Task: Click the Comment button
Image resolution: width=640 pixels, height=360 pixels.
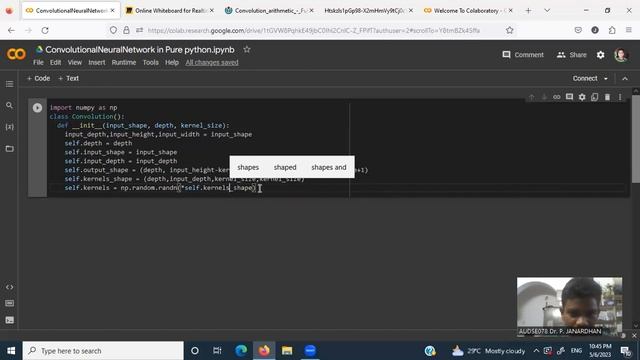Action: [x=523, y=55]
